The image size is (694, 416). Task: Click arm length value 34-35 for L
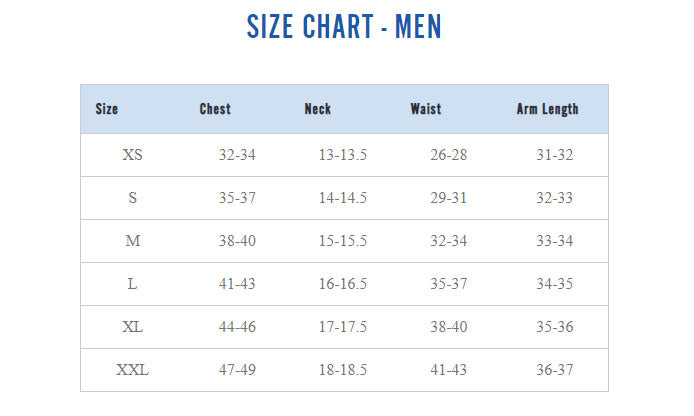point(555,284)
